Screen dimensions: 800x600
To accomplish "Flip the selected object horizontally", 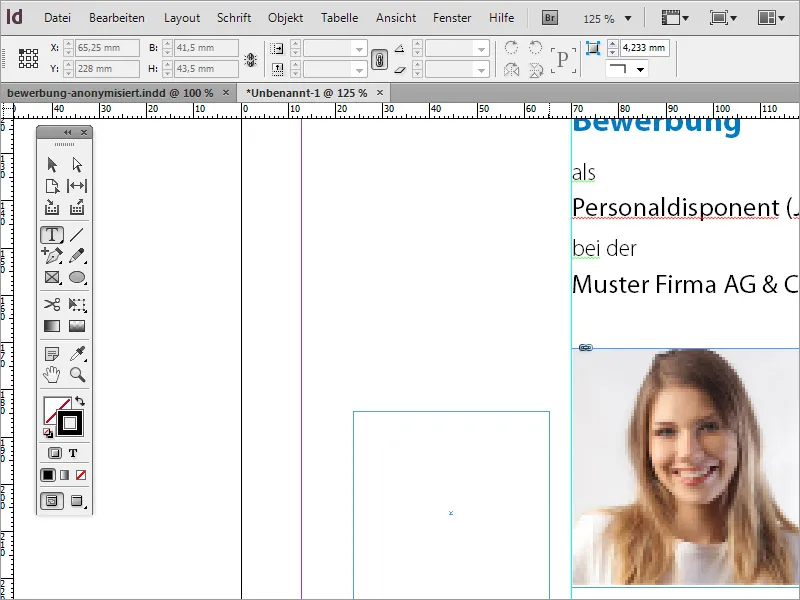I will point(511,69).
